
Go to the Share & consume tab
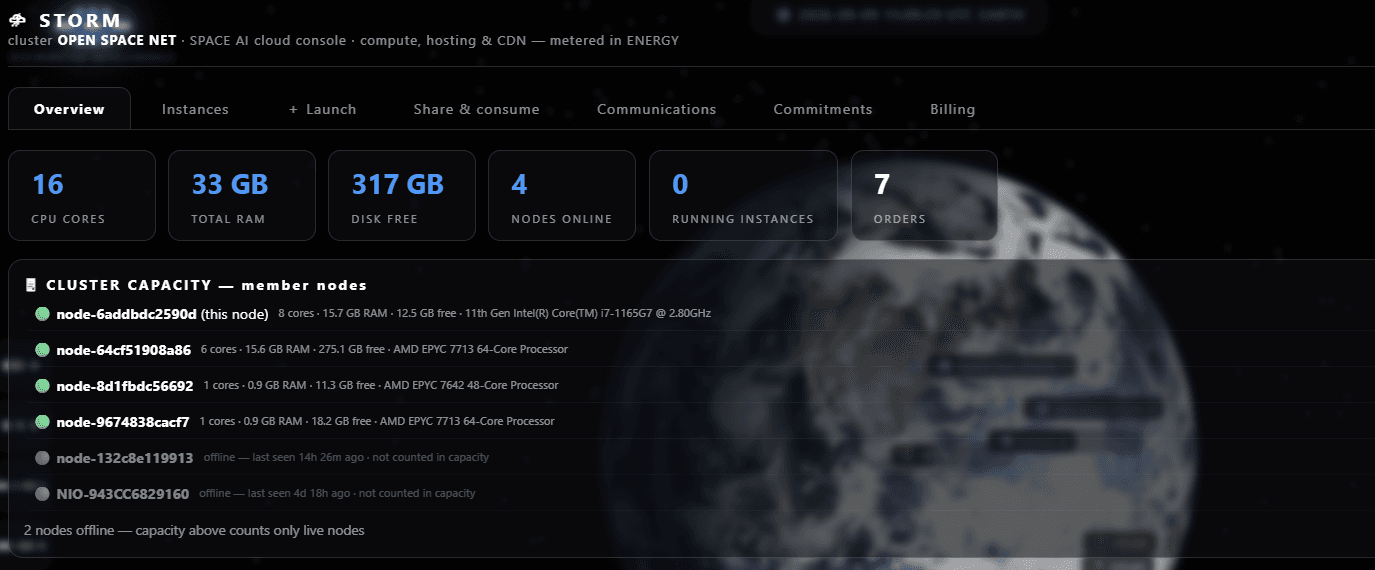point(476,109)
